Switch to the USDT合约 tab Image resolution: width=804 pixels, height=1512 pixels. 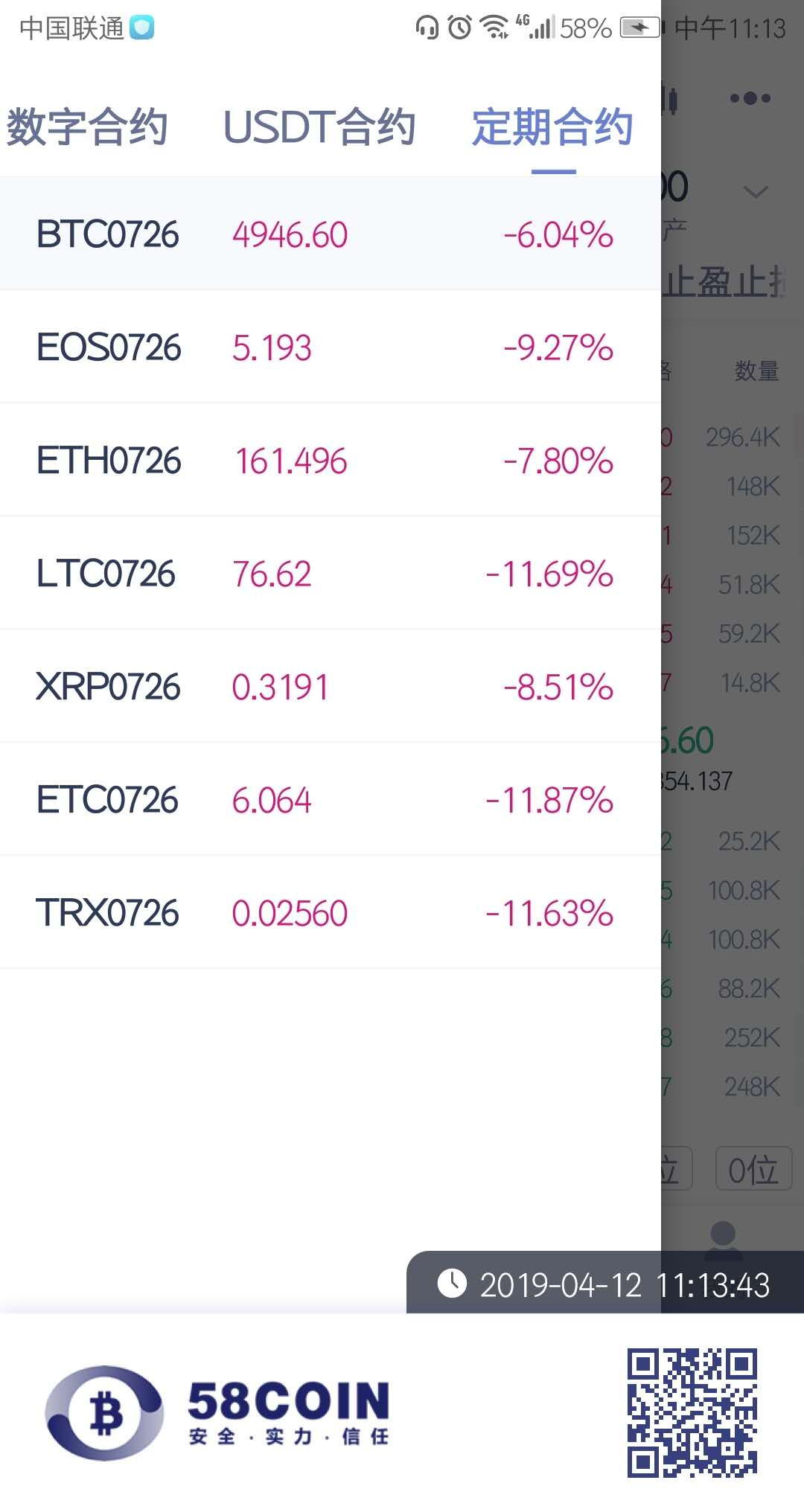pyautogui.click(x=319, y=126)
